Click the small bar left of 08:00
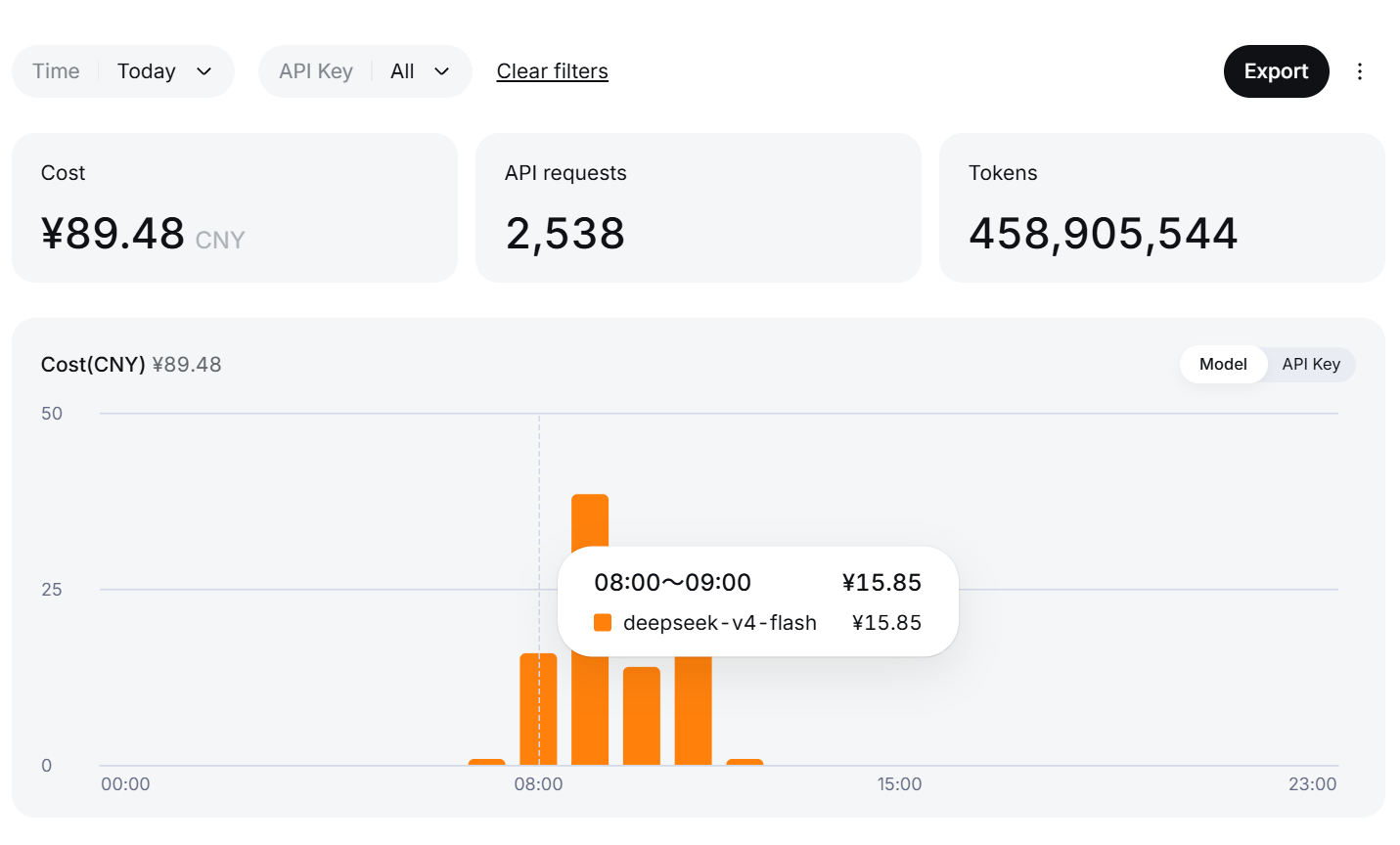The image size is (1400, 845). click(x=487, y=762)
